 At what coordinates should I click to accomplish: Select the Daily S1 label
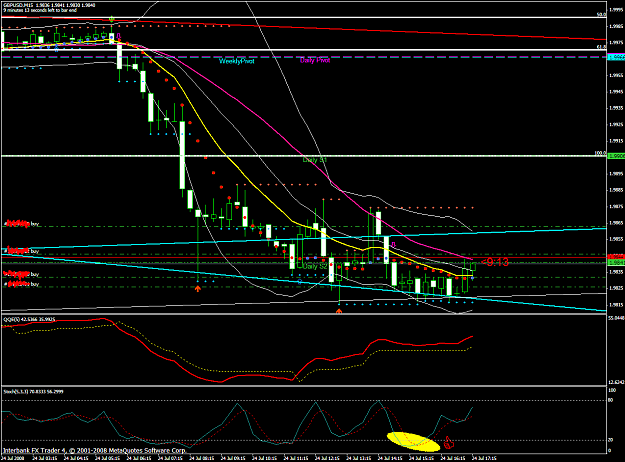click(314, 160)
